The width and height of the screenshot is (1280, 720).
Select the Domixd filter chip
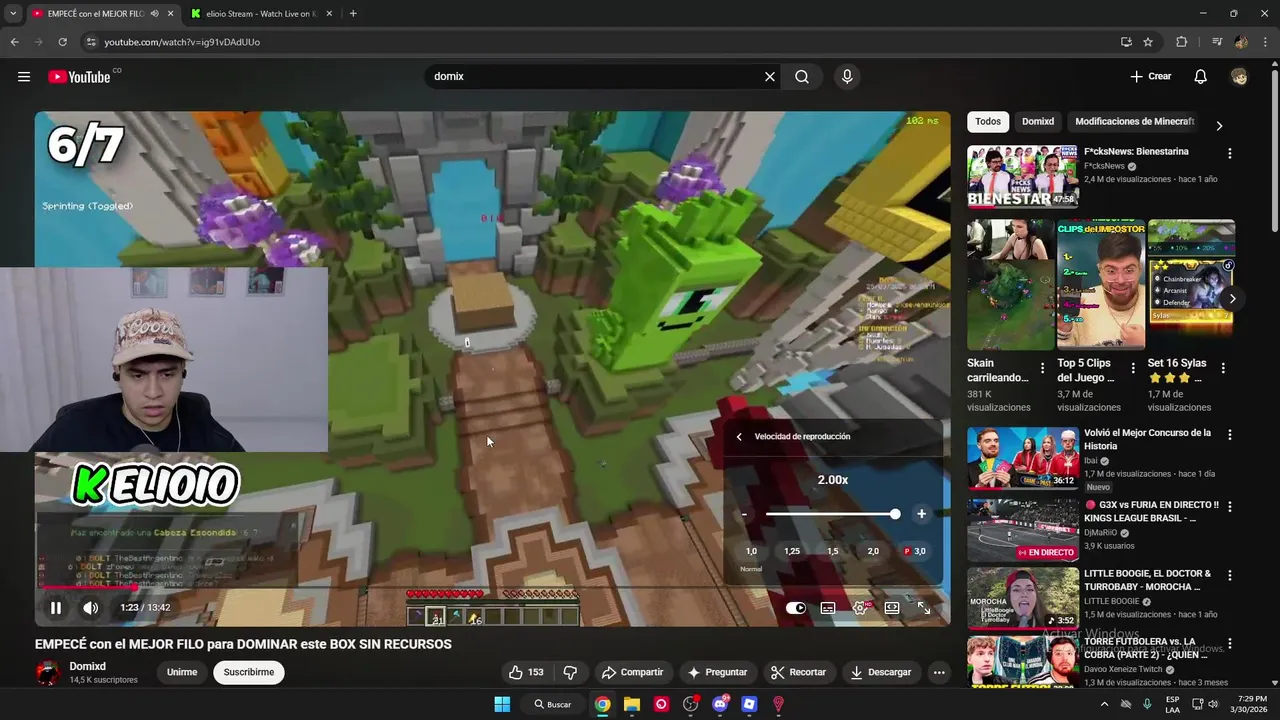[x=1038, y=122]
